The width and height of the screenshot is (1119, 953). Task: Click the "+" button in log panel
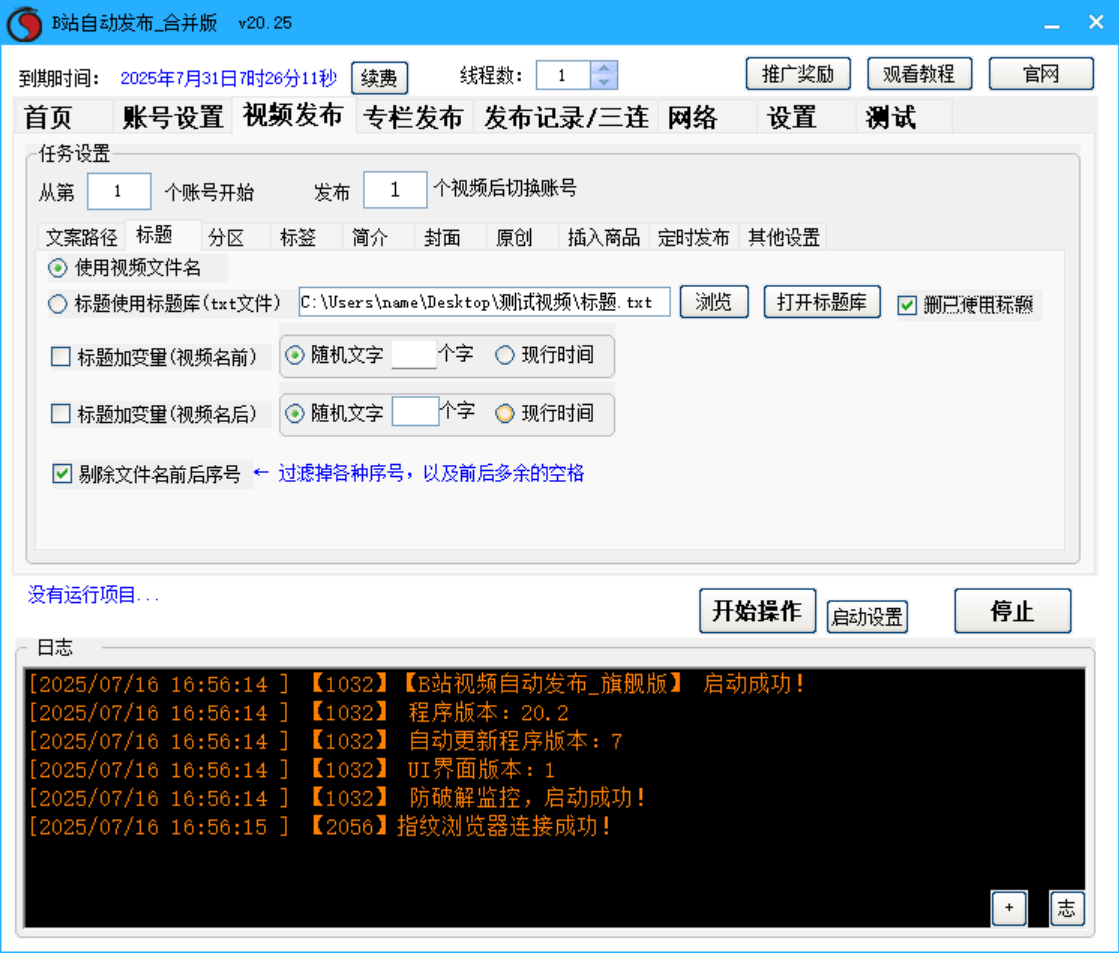[1009, 908]
